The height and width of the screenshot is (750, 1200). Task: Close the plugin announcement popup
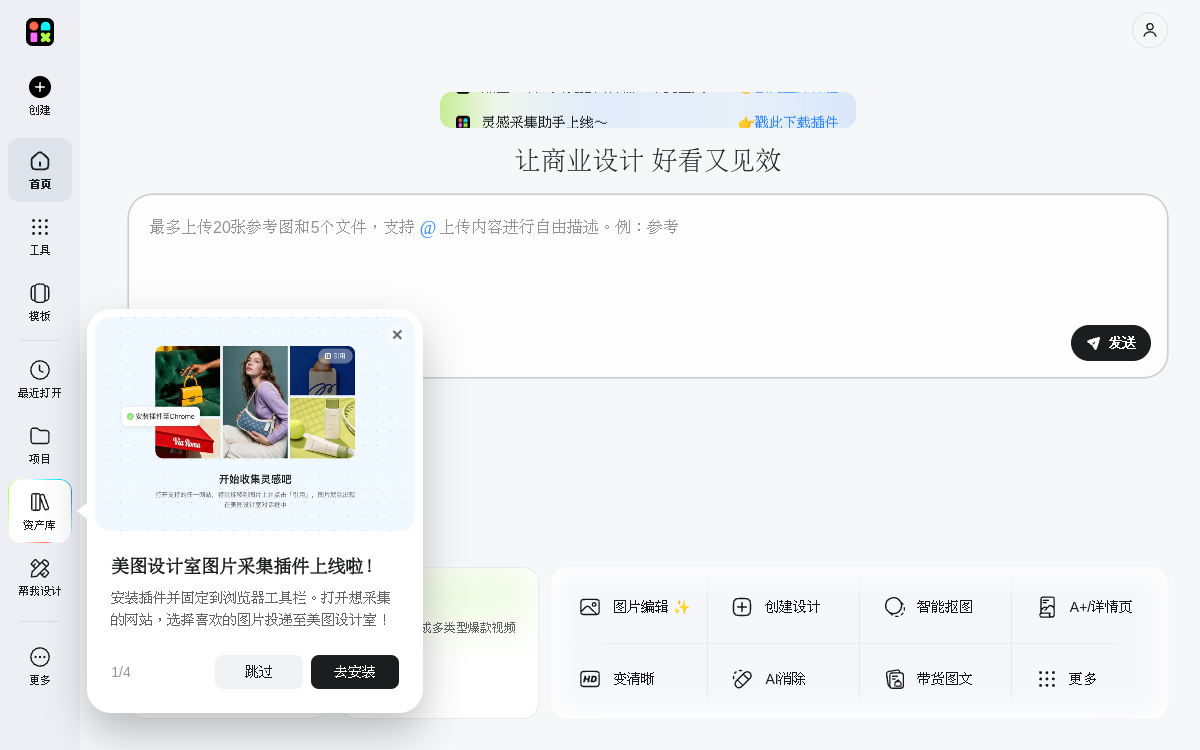click(x=397, y=335)
